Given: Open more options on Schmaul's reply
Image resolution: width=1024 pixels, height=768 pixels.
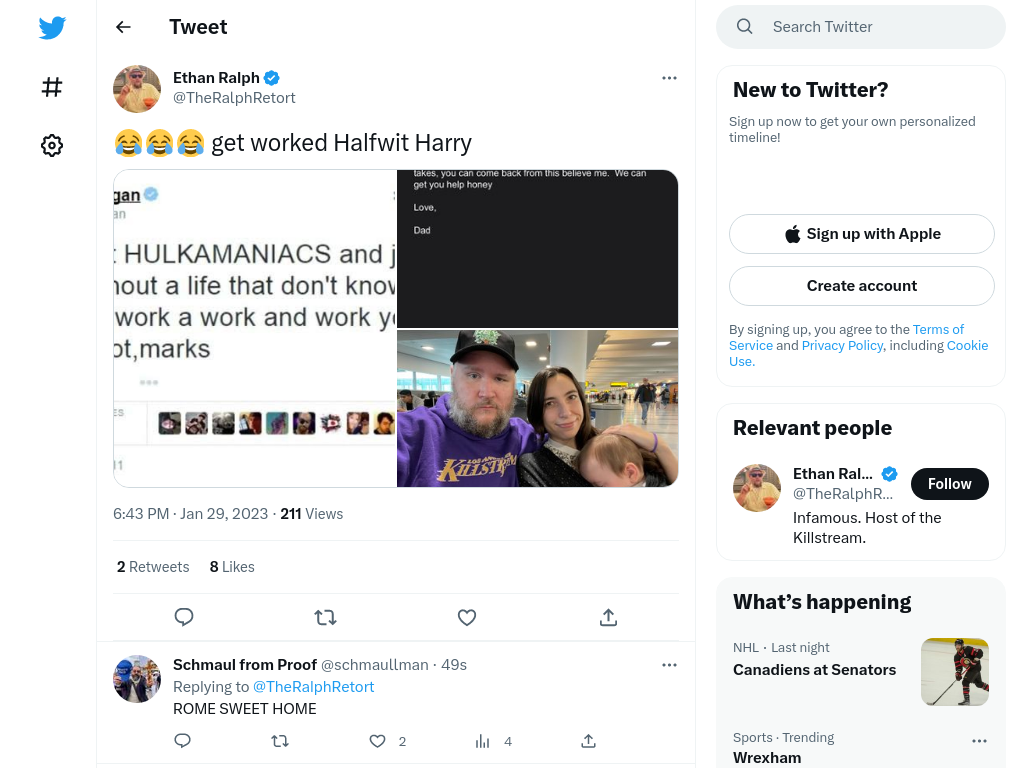Looking at the screenshot, I should [x=669, y=665].
